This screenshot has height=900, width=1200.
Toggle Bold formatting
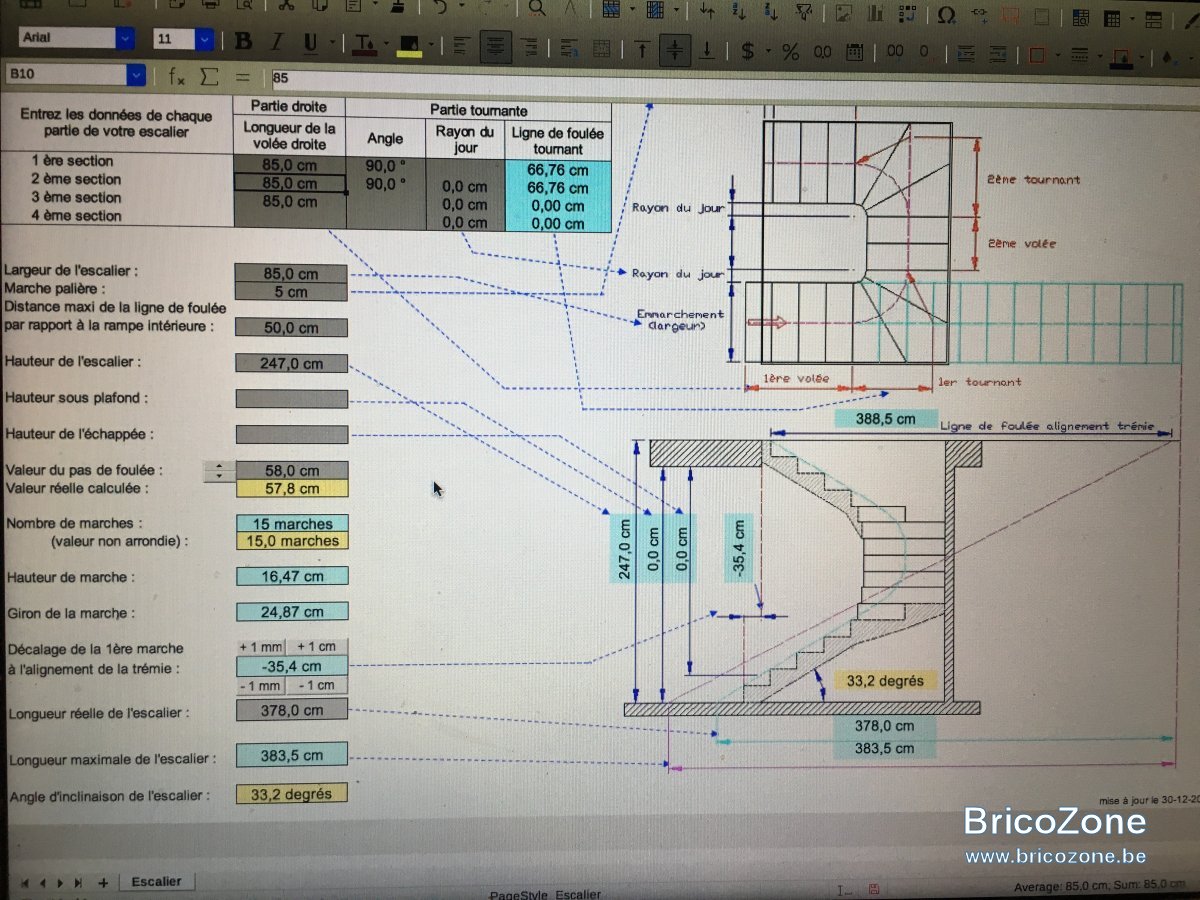coord(243,42)
